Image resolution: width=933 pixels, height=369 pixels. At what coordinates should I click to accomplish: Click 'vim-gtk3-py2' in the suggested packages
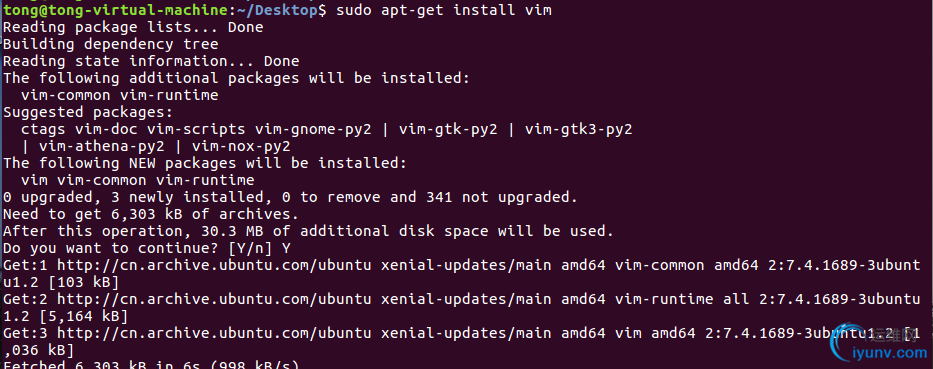coord(578,129)
